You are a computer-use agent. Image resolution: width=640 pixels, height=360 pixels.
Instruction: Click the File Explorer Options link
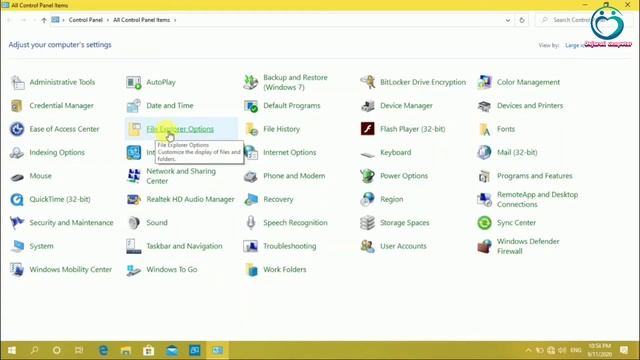coord(180,129)
